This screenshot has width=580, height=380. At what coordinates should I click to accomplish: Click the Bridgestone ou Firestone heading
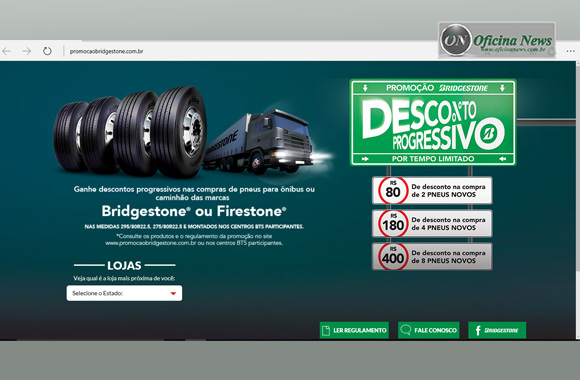194,211
